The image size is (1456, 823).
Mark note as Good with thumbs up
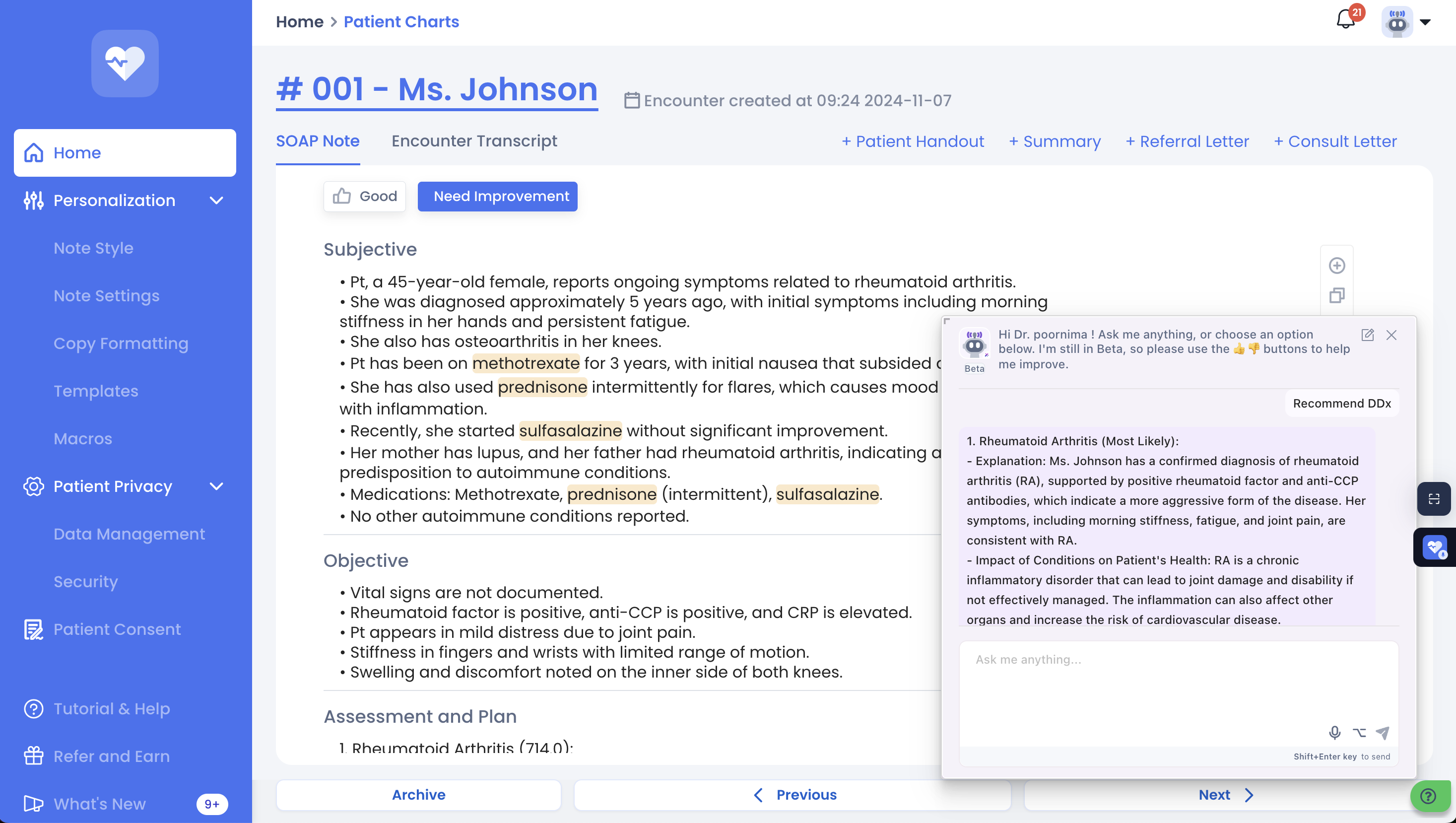coord(365,196)
